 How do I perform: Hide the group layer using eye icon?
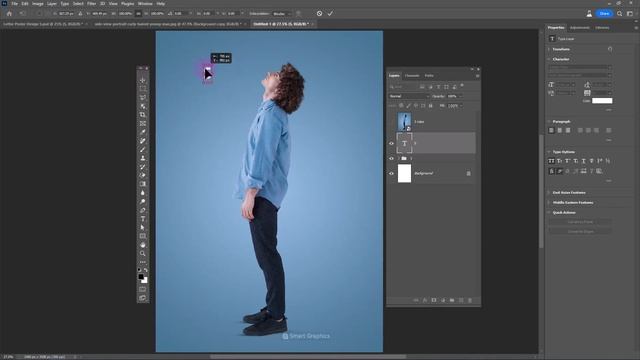coord(391,158)
